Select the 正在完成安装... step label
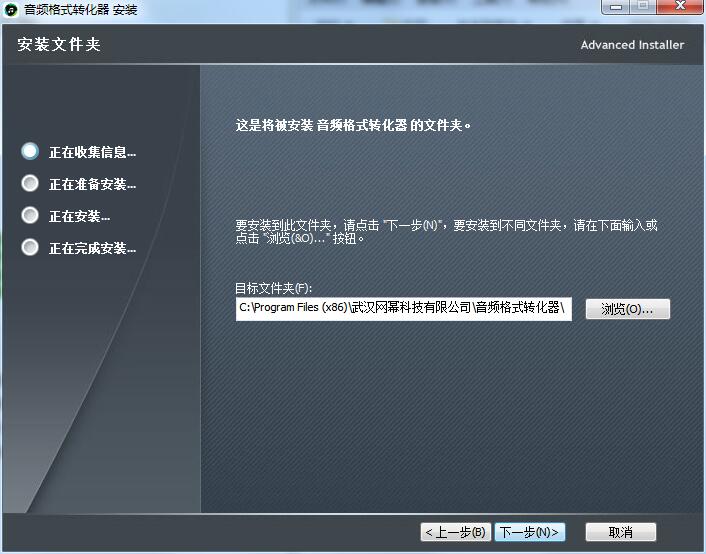706x554 pixels. pos(92,249)
